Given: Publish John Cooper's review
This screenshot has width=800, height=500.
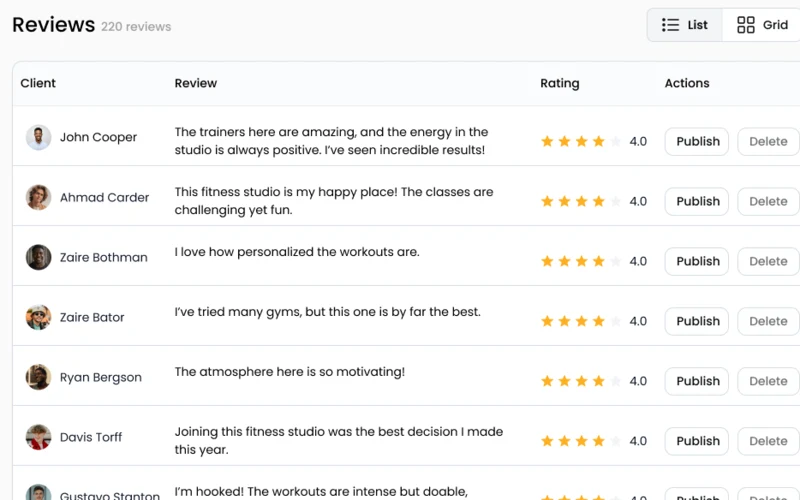Looking at the screenshot, I should tap(697, 141).
